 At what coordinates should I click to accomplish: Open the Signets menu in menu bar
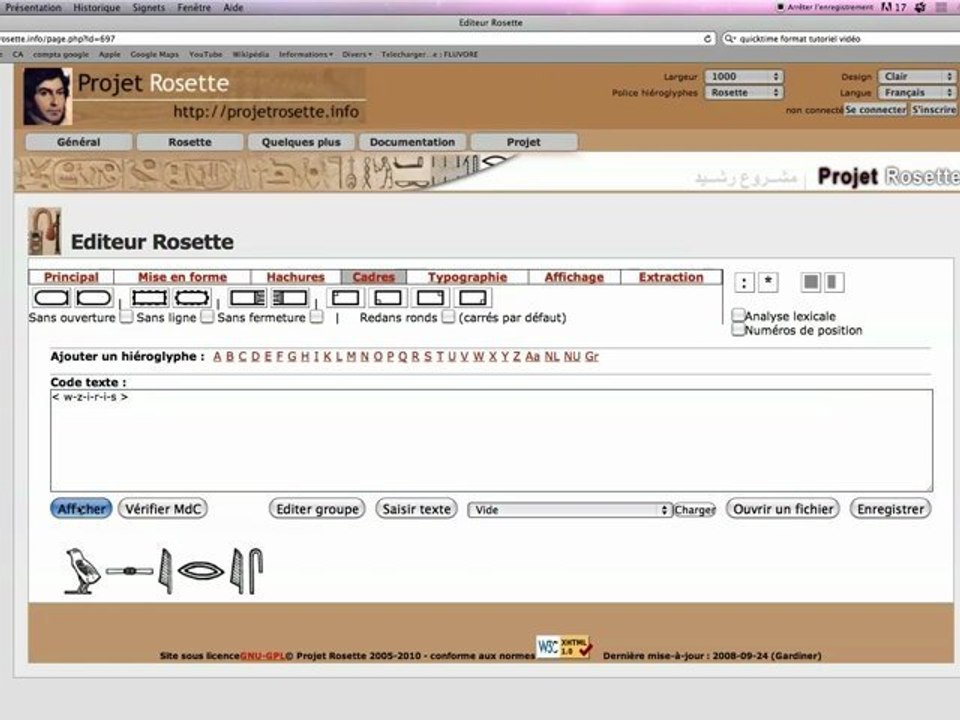[x=149, y=7]
